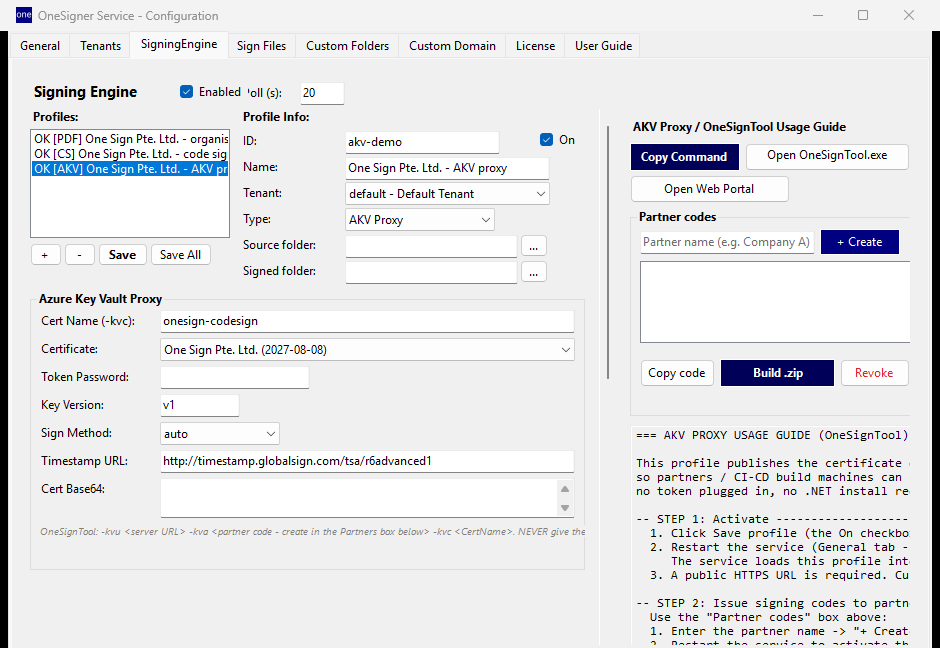Select the PDF One Sign profile row
The image size is (940, 648).
click(x=130, y=138)
